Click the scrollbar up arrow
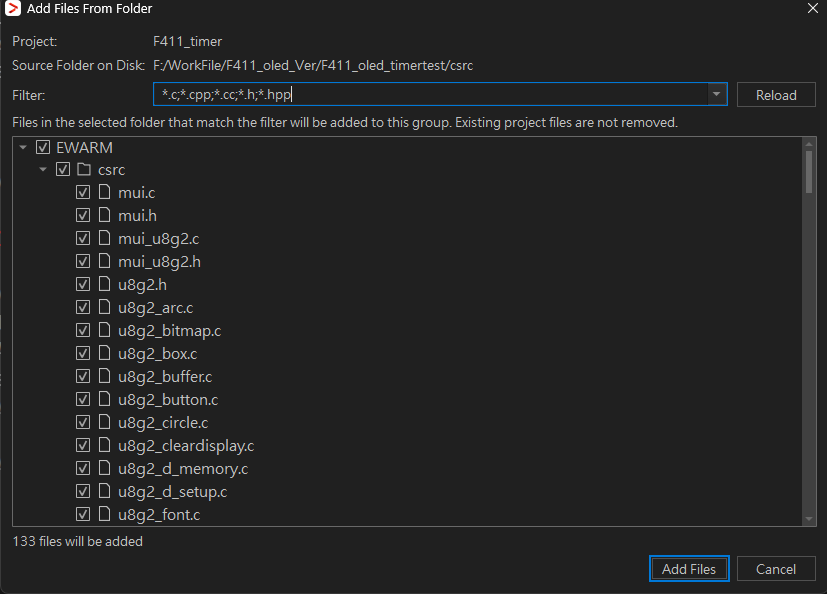The width and height of the screenshot is (827, 594). tap(809, 143)
